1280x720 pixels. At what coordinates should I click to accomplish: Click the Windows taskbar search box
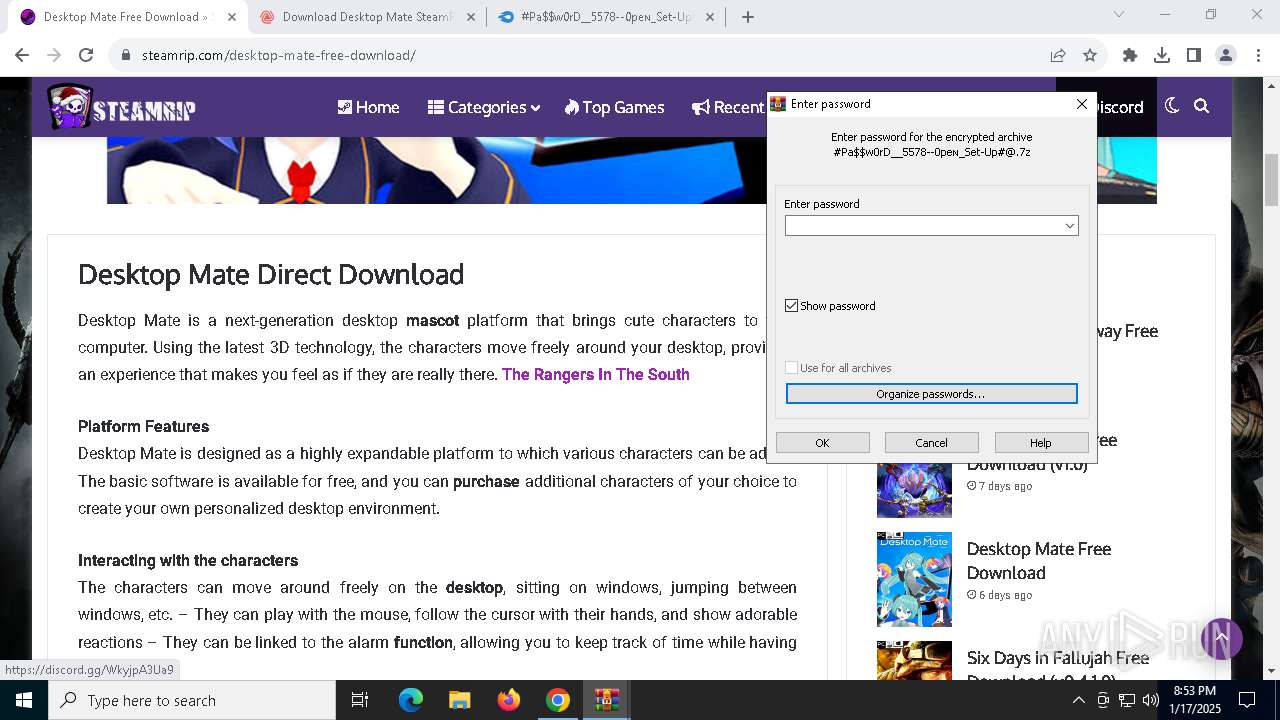pyautogui.click(x=192, y=700)
